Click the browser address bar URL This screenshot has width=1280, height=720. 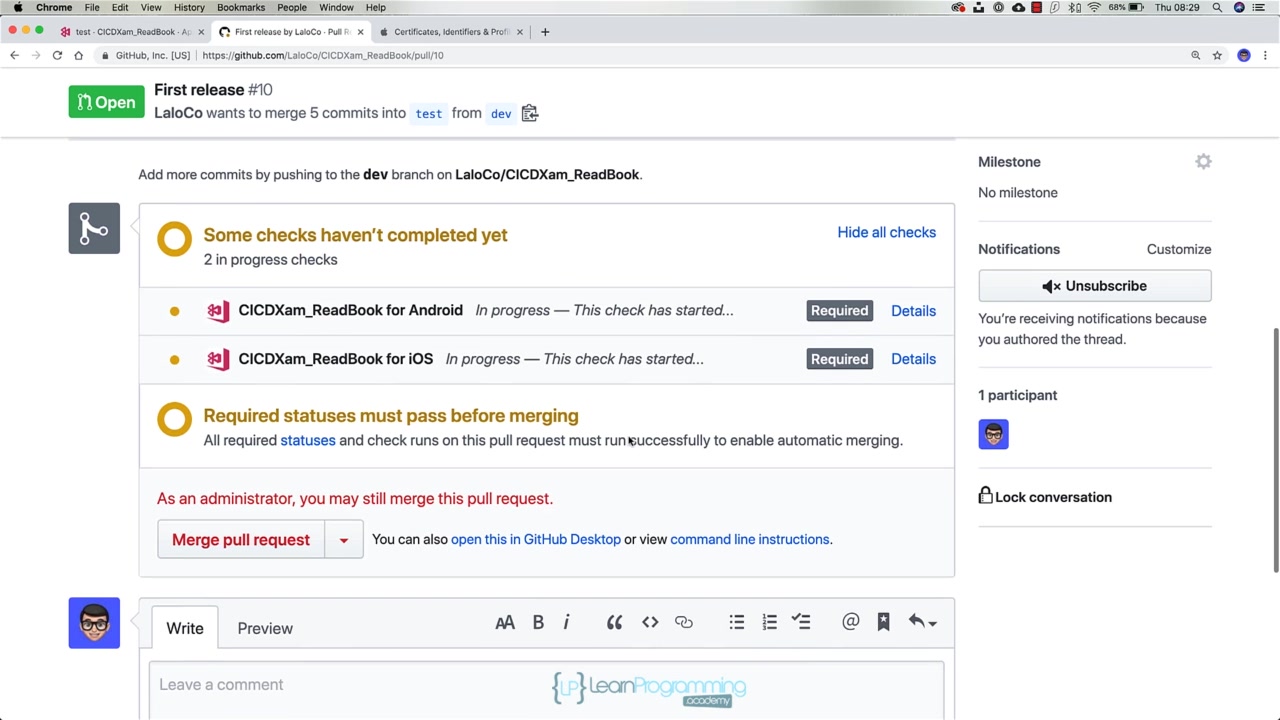pos(323,55)
